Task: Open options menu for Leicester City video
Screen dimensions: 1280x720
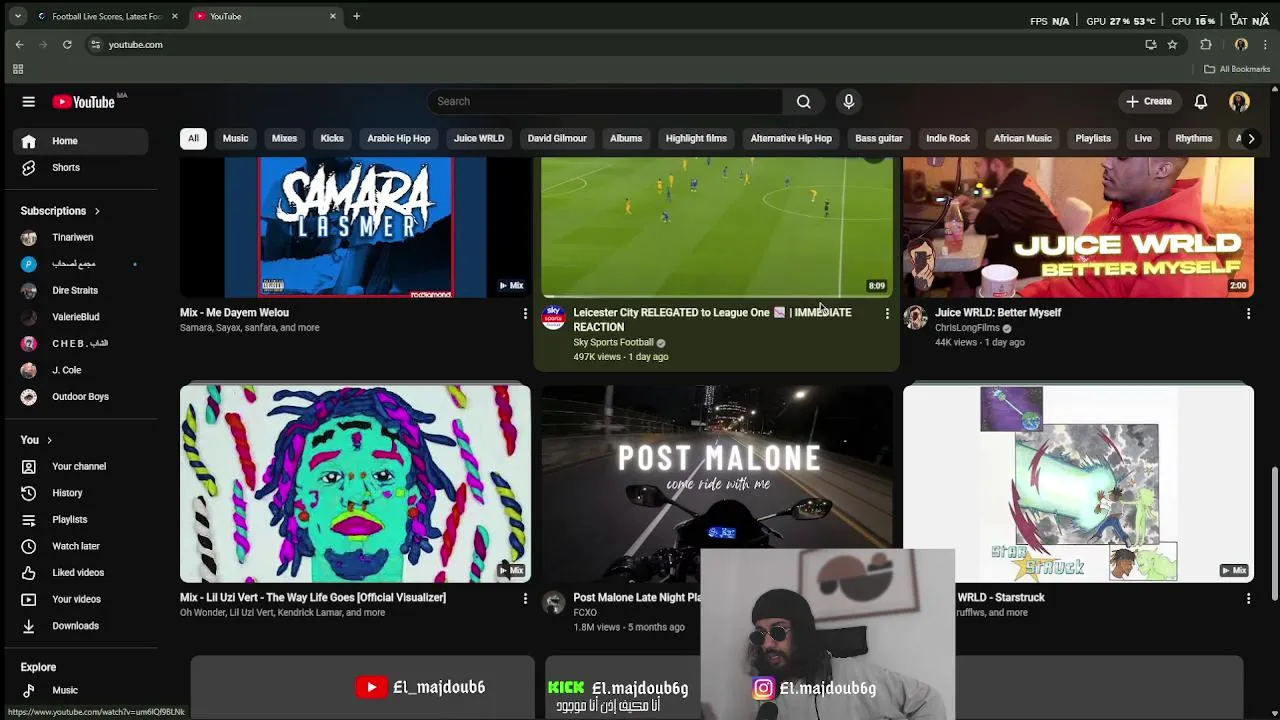Action: point(887,314)
